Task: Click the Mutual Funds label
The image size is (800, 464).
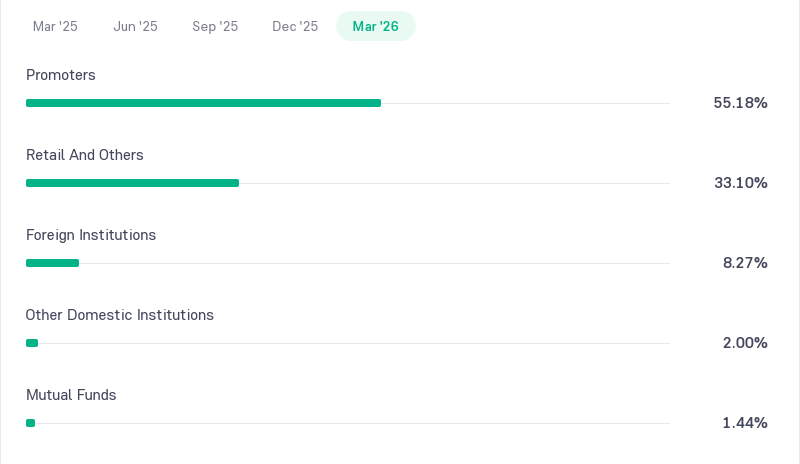Action: [71, 395]
